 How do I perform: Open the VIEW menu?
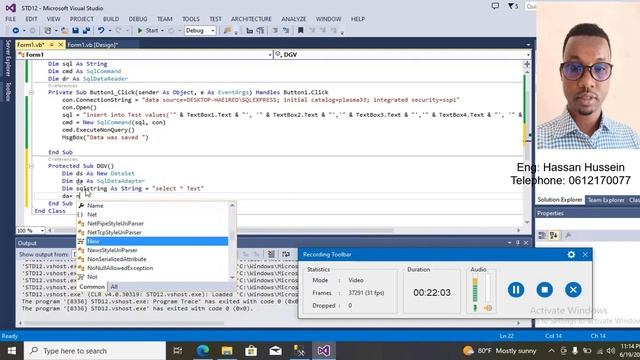coord(53,19)
